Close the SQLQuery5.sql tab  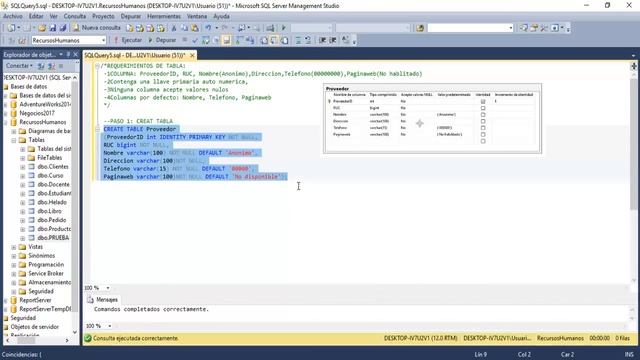click(x=192, y=55)
